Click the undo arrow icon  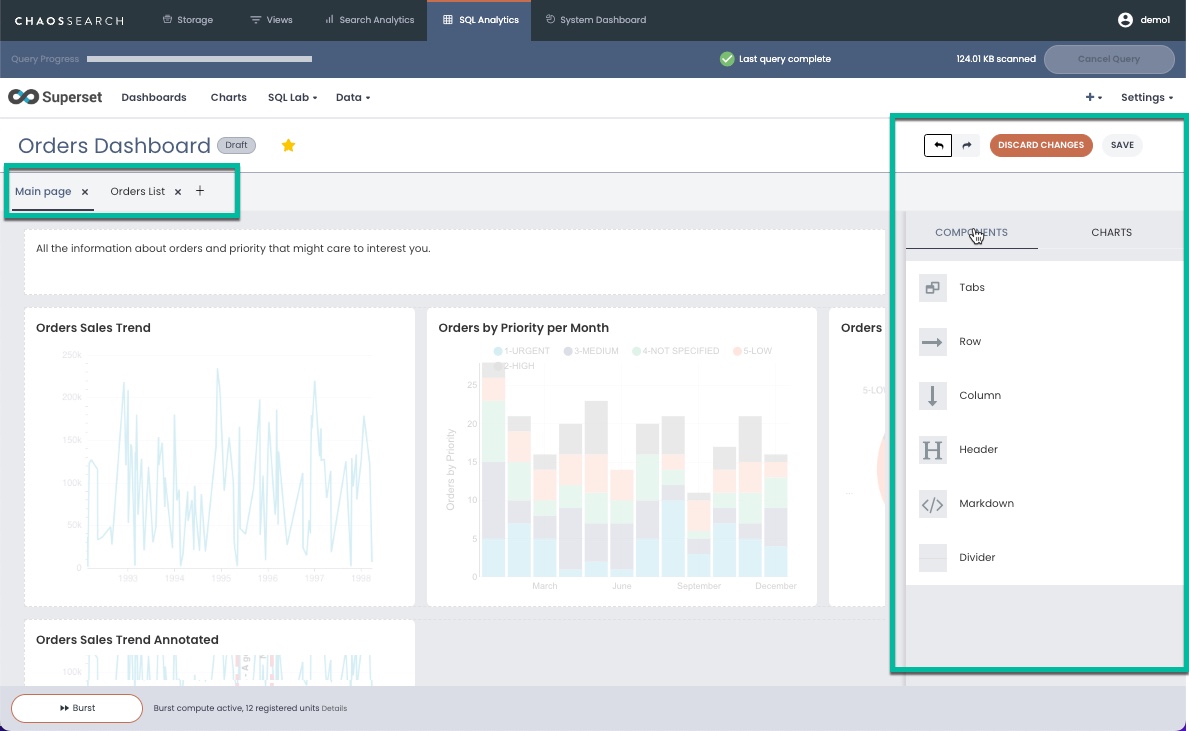point(938,145)
